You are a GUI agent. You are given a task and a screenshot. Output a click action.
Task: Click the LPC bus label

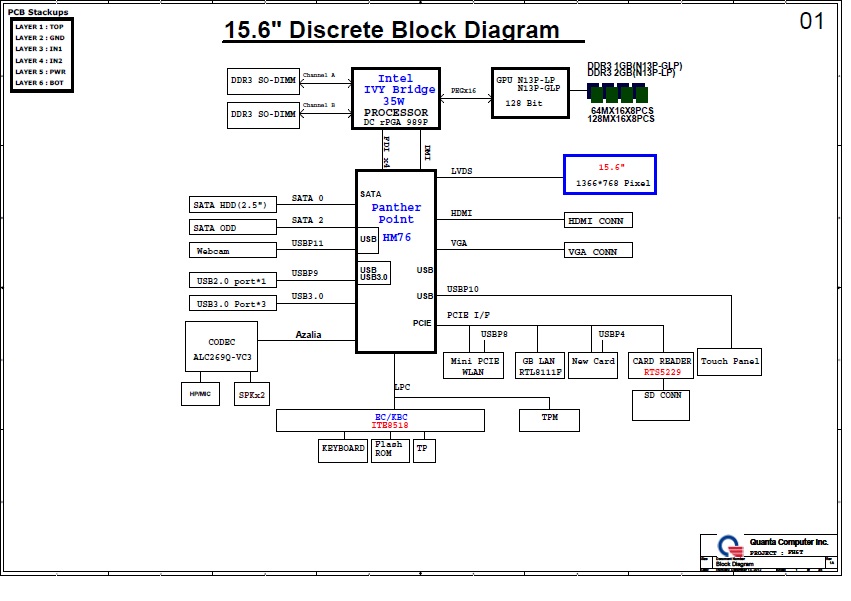point(402,387)
